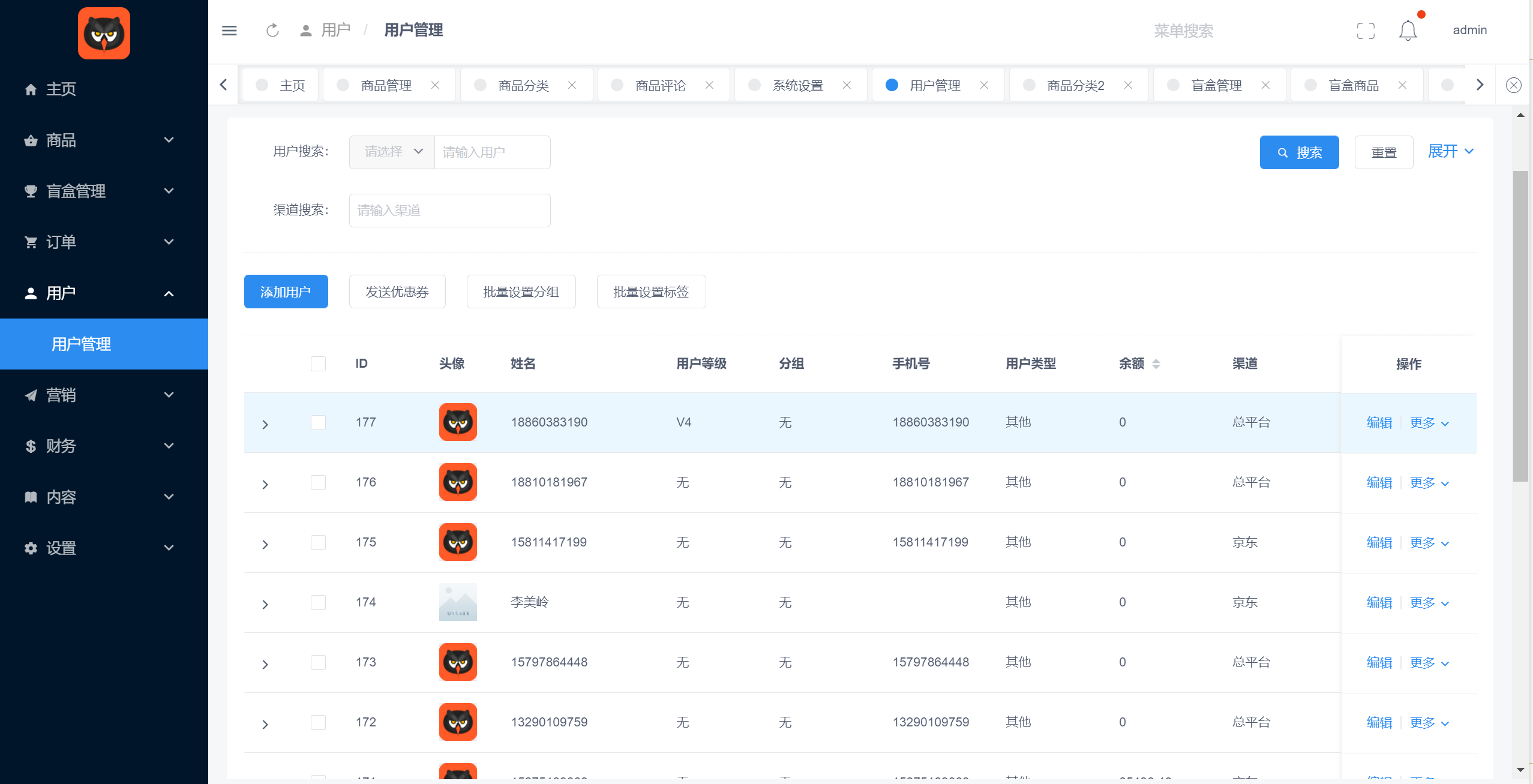Expand the row details for user 176

tap(265, 484)
